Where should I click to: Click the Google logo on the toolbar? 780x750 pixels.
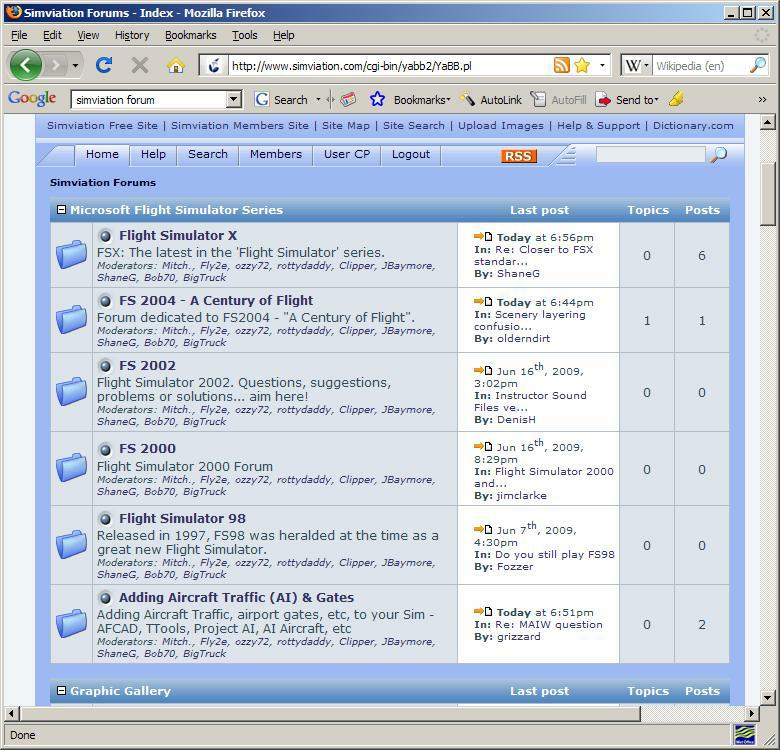(32, 98)
